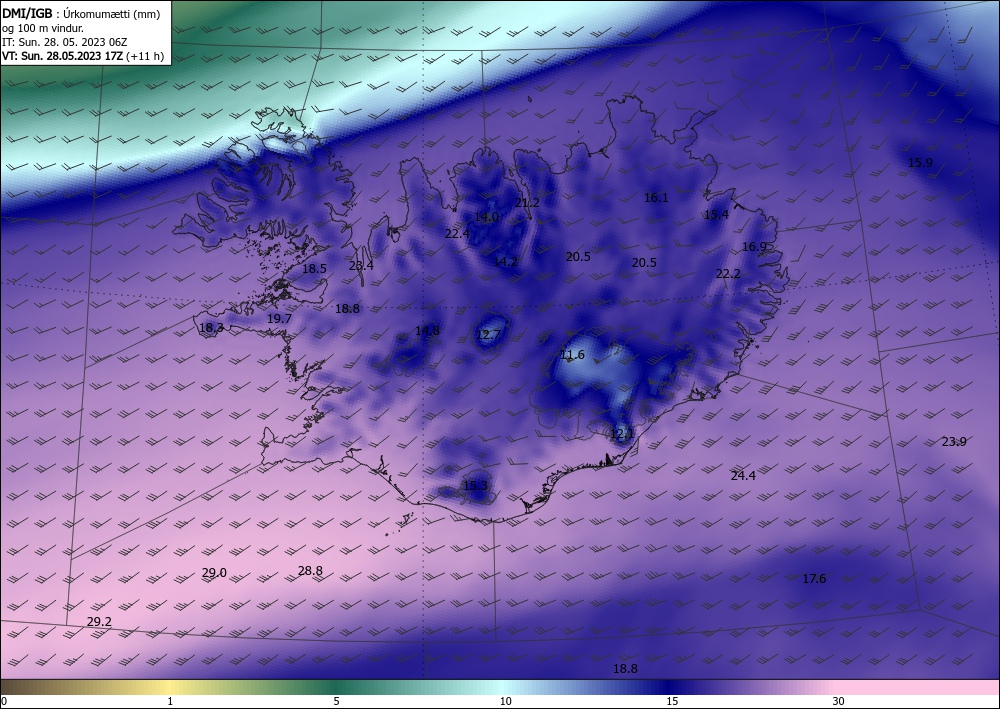Viewport: 1000px width, 709px height.
Task: Select the 23.4 value label
Action: coord(361,266)
